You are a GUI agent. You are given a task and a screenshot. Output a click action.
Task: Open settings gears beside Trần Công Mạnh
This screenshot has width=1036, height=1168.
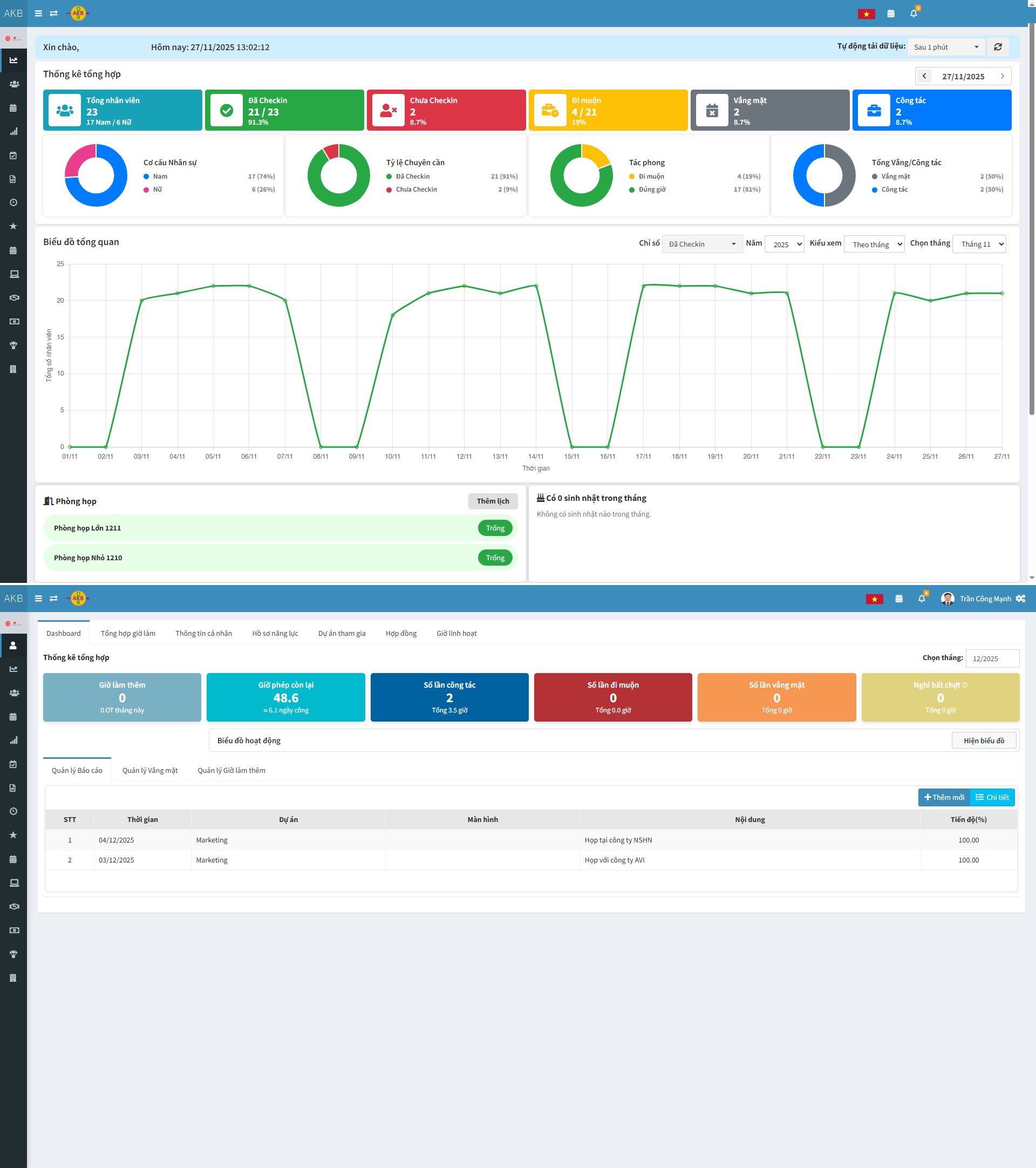(1020, 598)
